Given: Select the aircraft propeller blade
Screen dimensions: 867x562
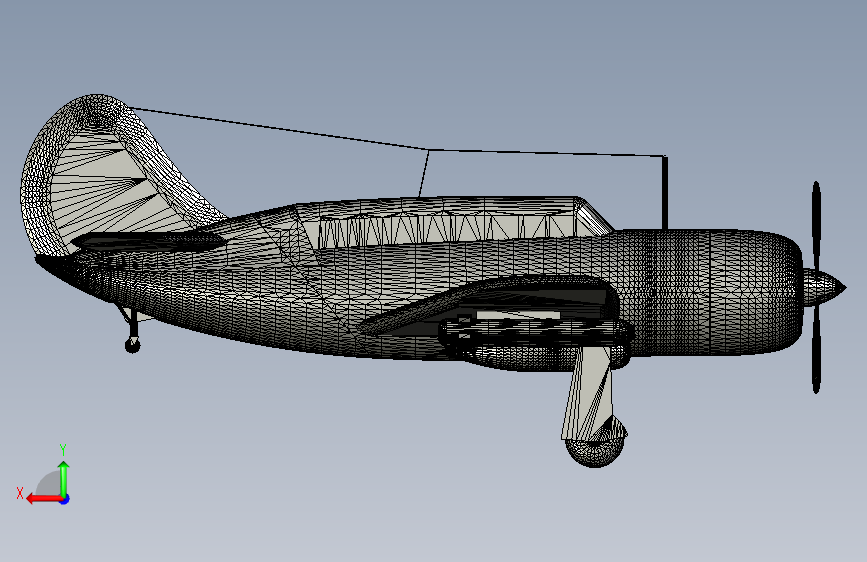Looking at the screenshot, I should [x=816, y=287].
